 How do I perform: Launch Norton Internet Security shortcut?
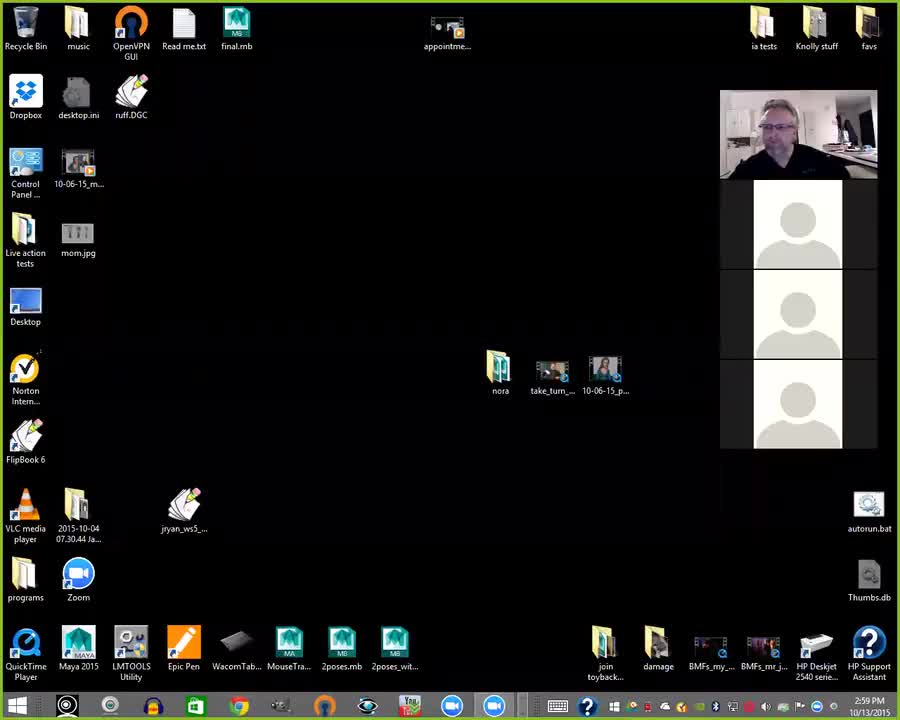pyautogui.click(x=25, y=379)
